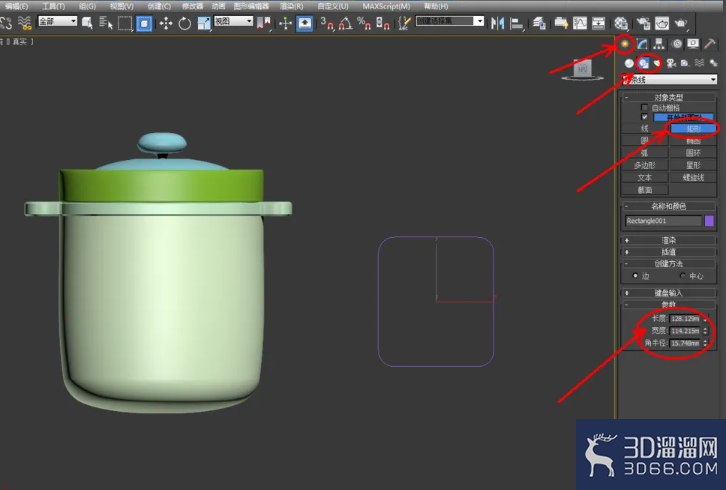Select the Systems category icon
The image size is (726, 490).
point(713,63)
